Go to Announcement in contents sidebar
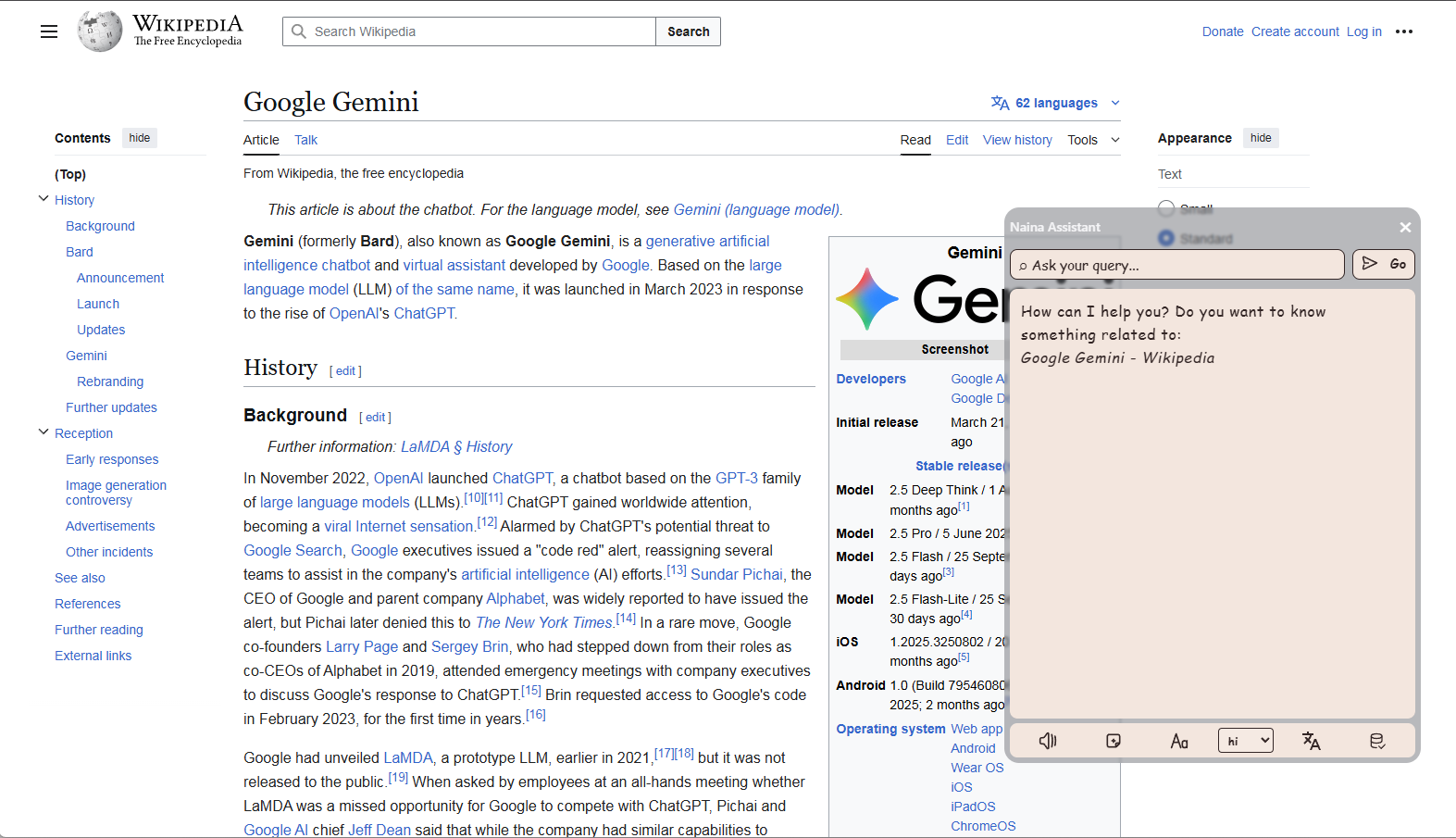The width and height of the screenshot is (1456, 838). (120, 278)
